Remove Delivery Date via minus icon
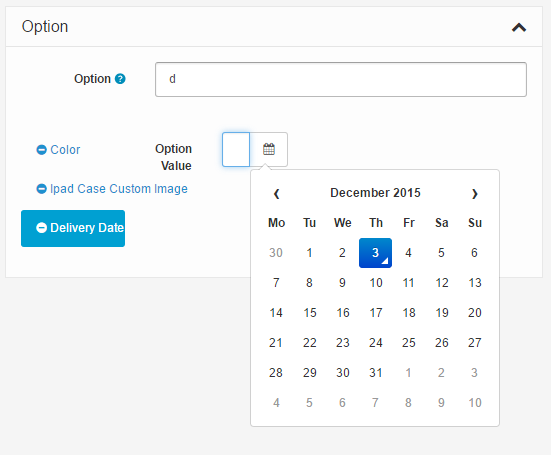The width and height of the screenshot is (551, 455). point(41,228)
